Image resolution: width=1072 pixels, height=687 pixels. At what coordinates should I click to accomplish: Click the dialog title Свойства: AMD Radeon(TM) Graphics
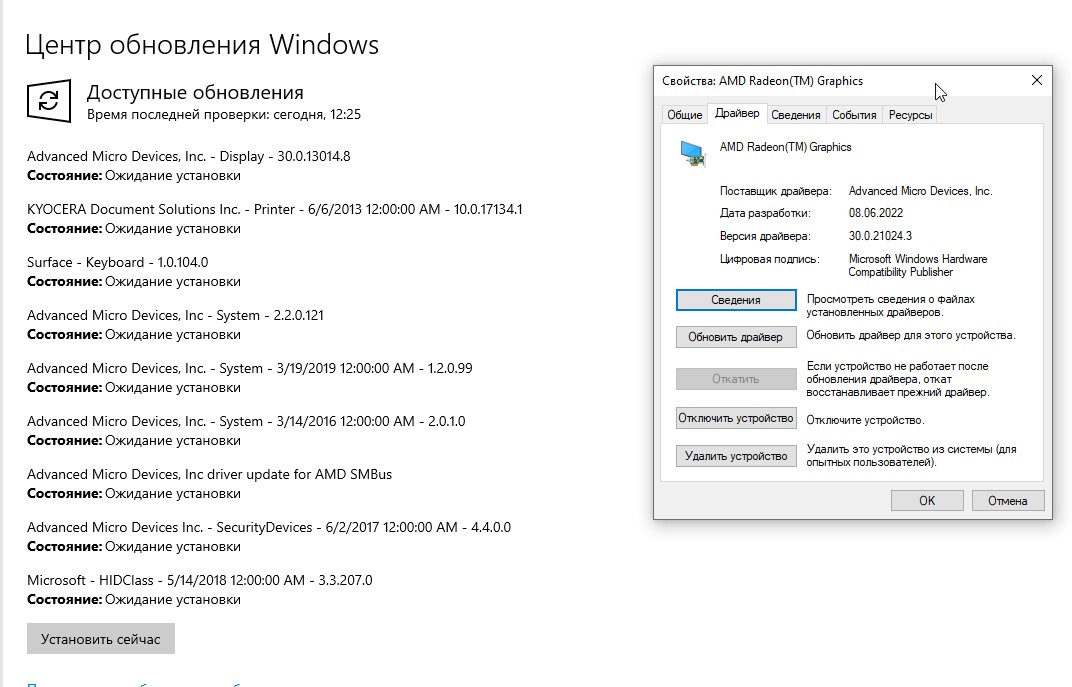point(762,81)
